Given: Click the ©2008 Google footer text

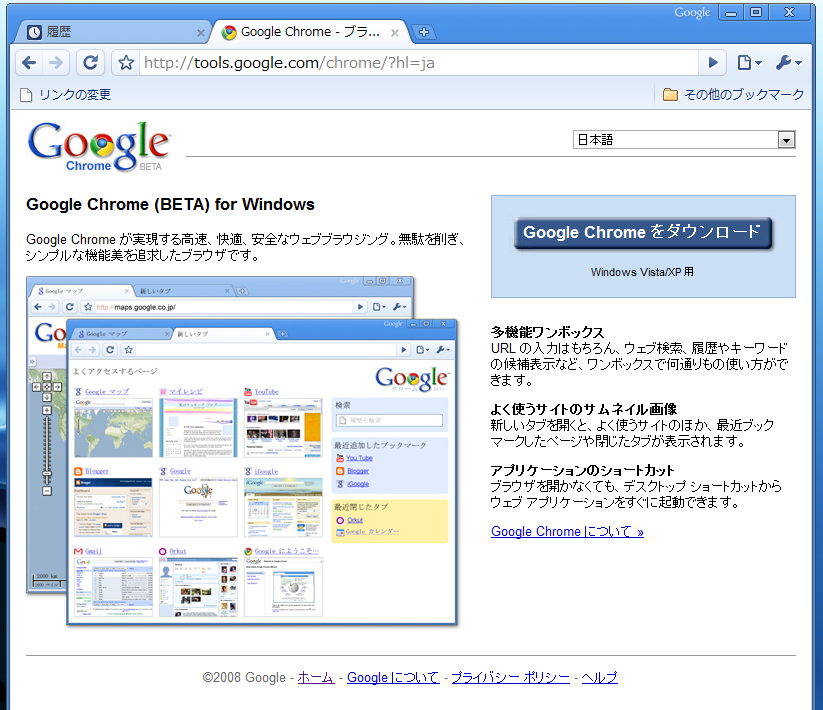Looking at the screenshot, I should click(x=244, y=677).
